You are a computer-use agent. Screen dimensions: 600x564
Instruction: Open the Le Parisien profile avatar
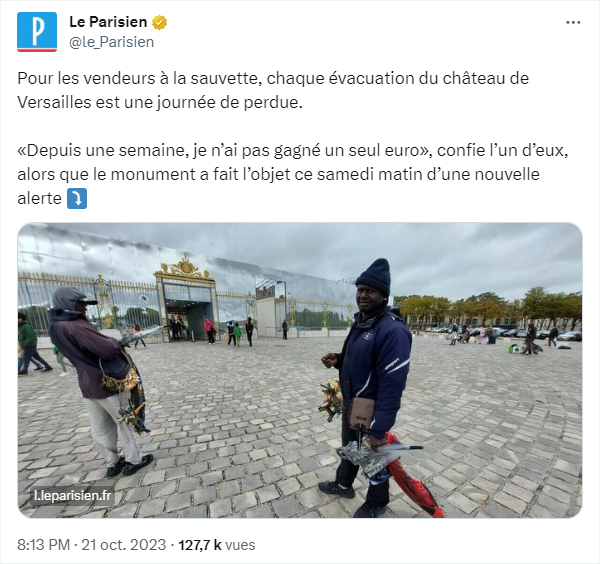pyautogui.click(x=37, y=32)
